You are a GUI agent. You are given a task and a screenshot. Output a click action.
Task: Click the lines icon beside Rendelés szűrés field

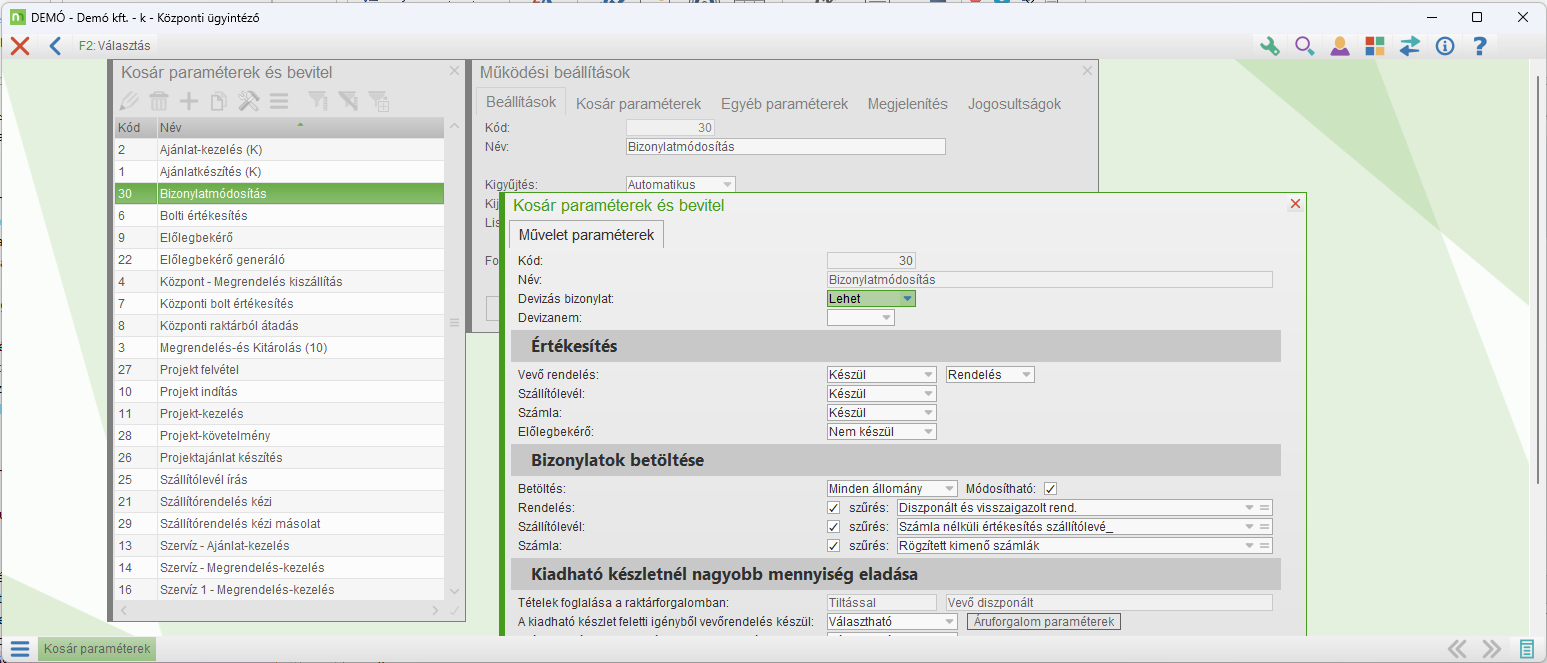tap(1265, 508)
